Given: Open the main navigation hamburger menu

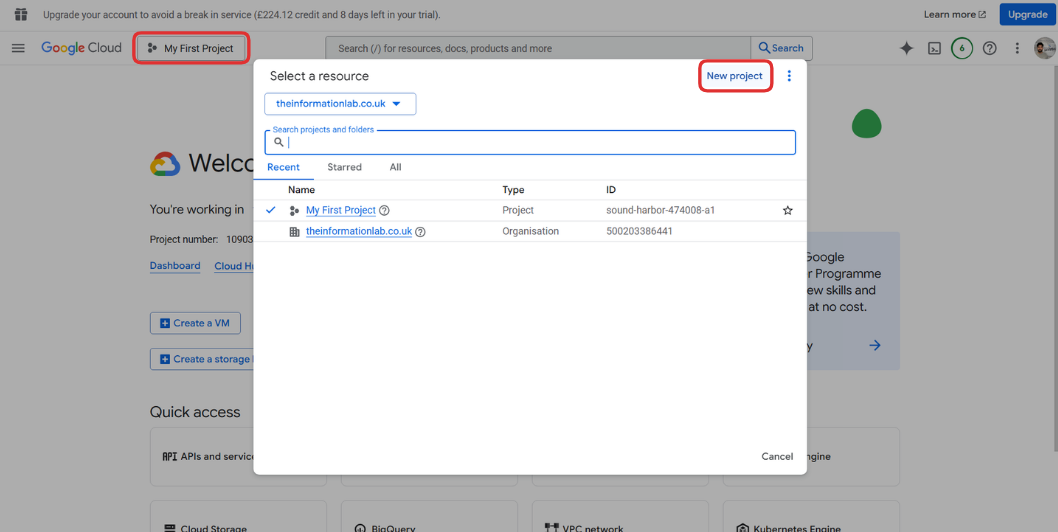Looking at the screenshot, I should [x=18, y=48].
